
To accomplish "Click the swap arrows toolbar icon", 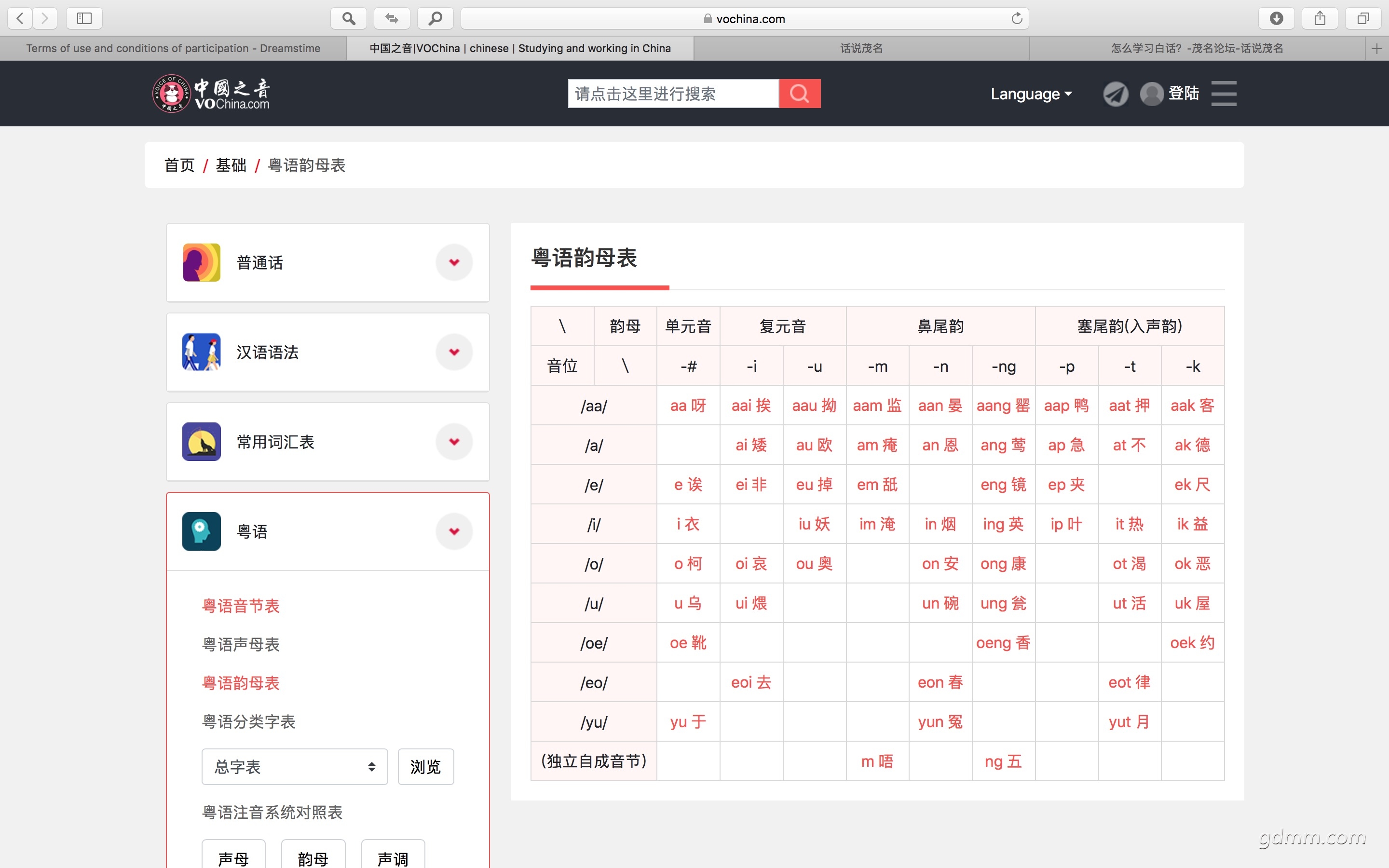I will click(392, 18).
